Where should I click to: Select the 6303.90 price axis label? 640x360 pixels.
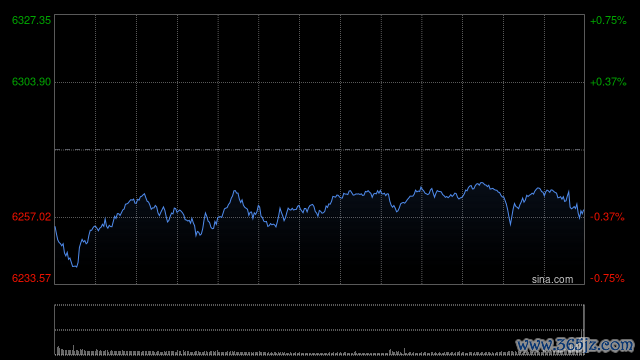(x=31, y=82)
